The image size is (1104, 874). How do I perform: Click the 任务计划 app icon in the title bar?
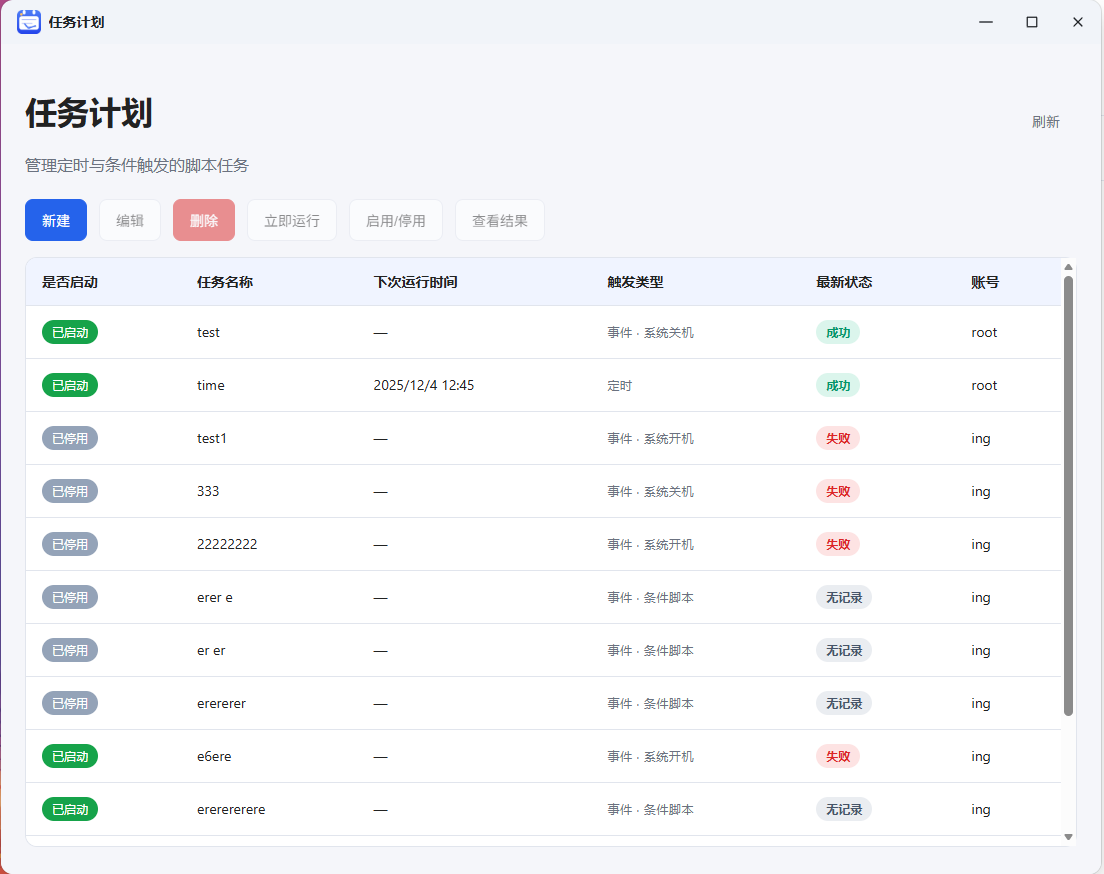29,21
